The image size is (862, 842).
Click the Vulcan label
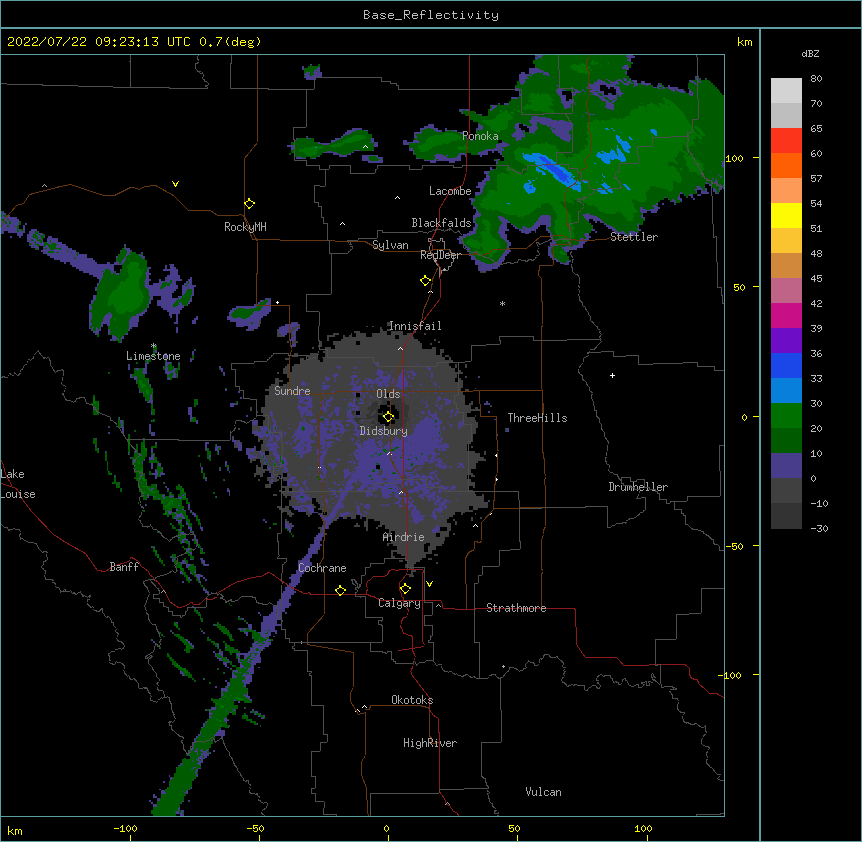pos(543,792)
